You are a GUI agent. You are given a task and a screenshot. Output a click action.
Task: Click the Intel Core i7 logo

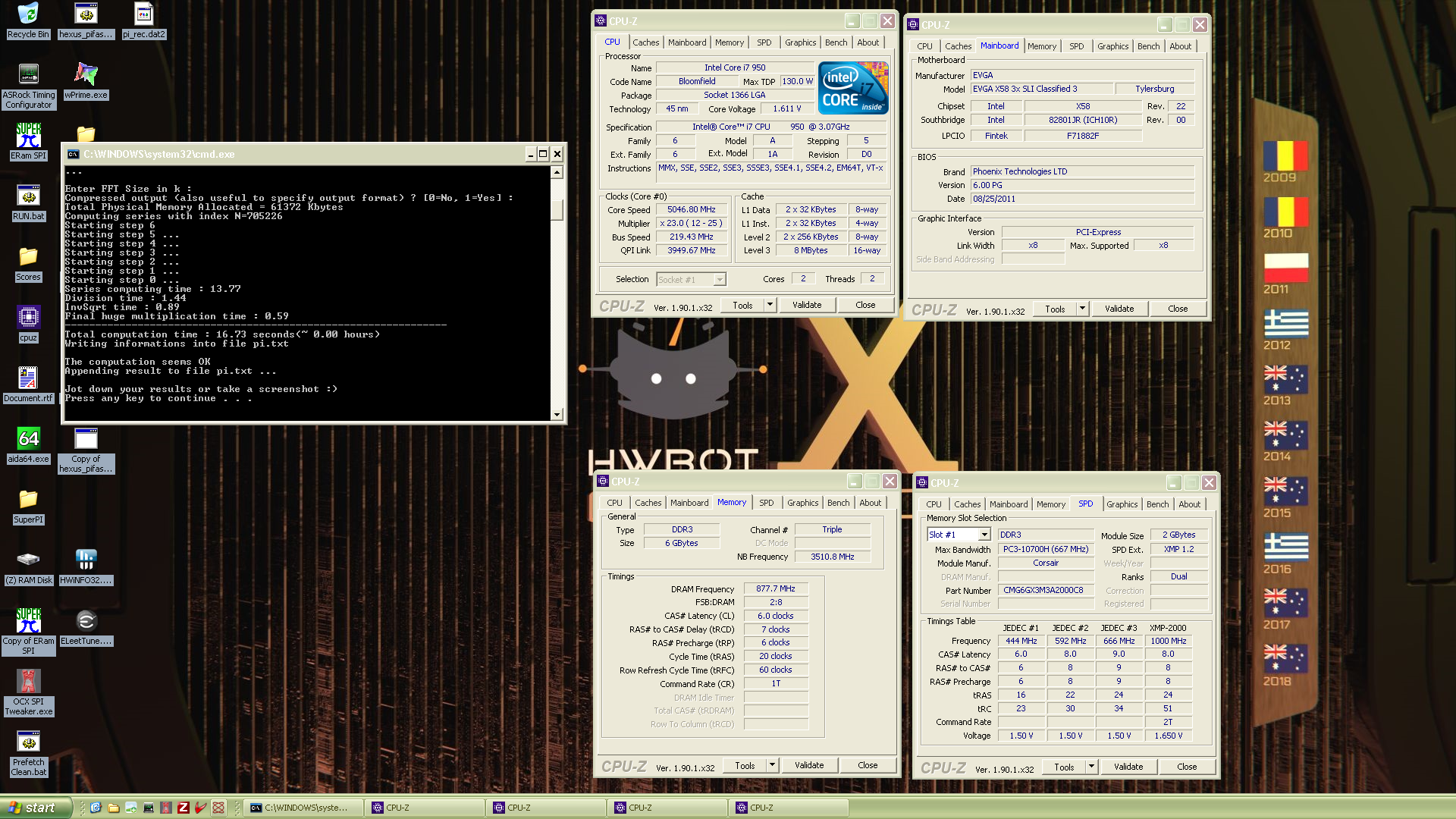(854, 88)
